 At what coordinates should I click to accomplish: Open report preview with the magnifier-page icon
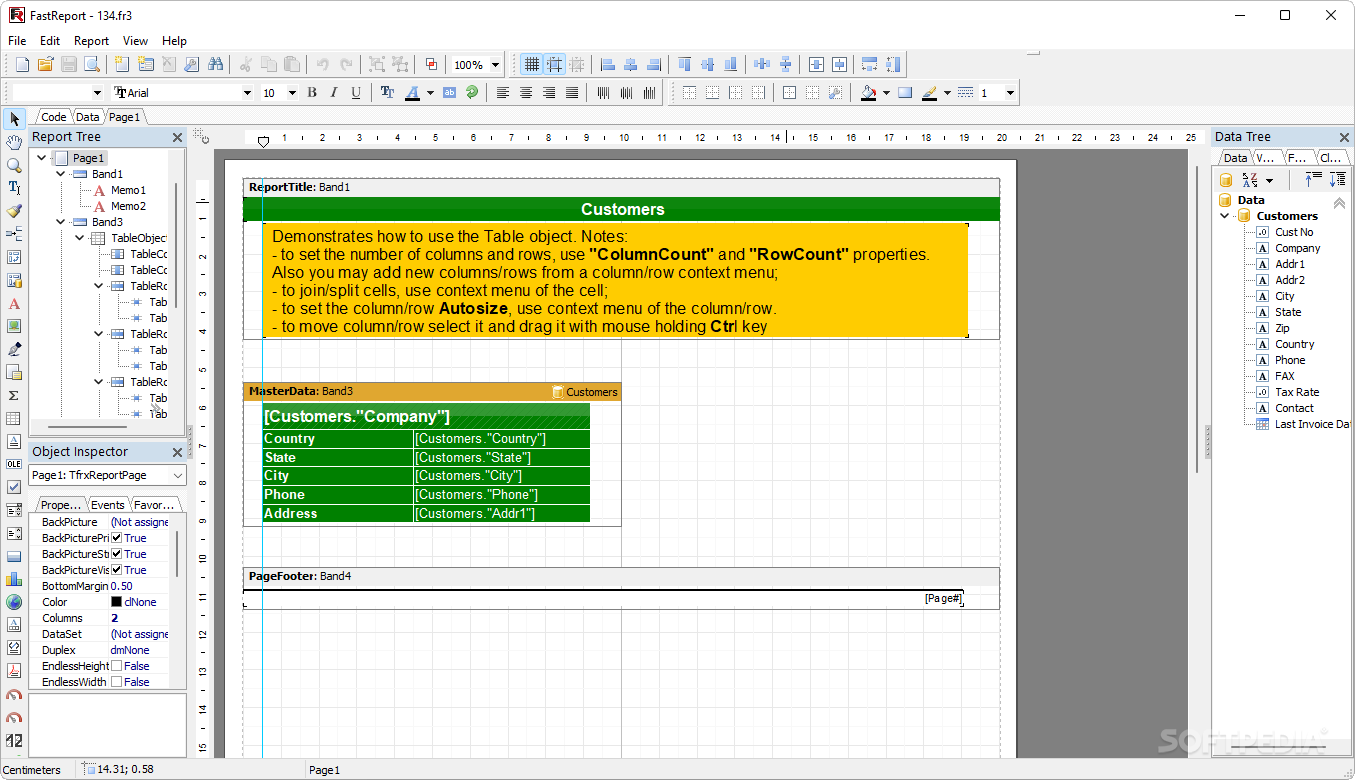92,64
